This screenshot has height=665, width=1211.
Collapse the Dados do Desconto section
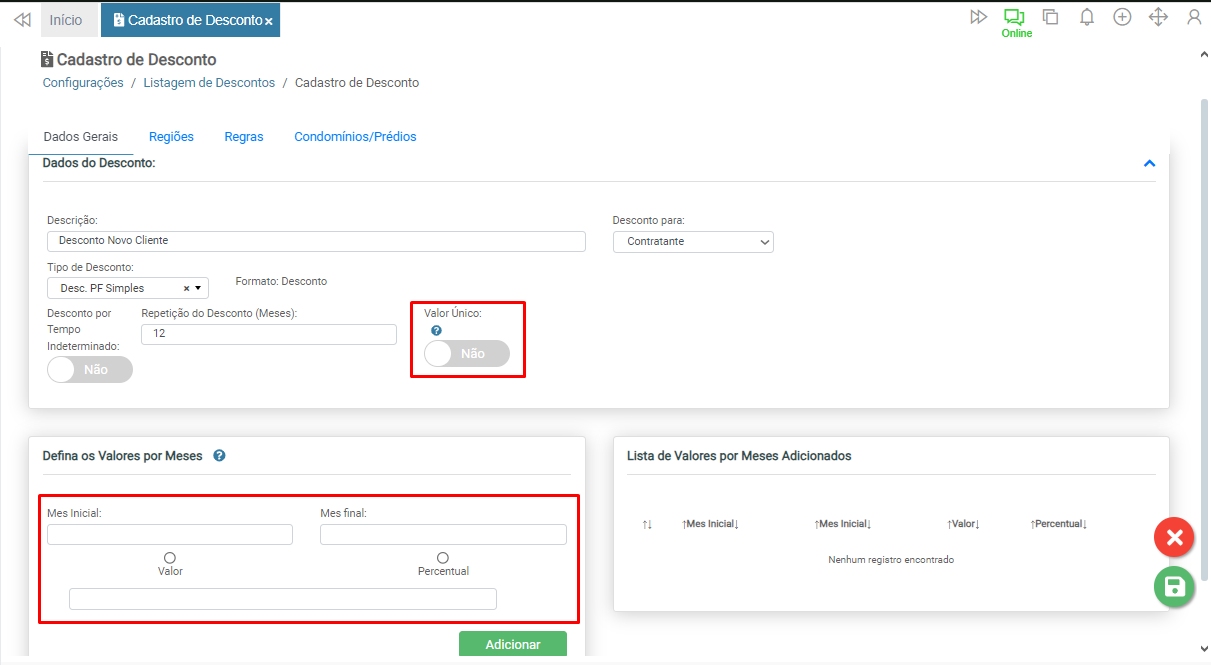[x=1149, y=163]
